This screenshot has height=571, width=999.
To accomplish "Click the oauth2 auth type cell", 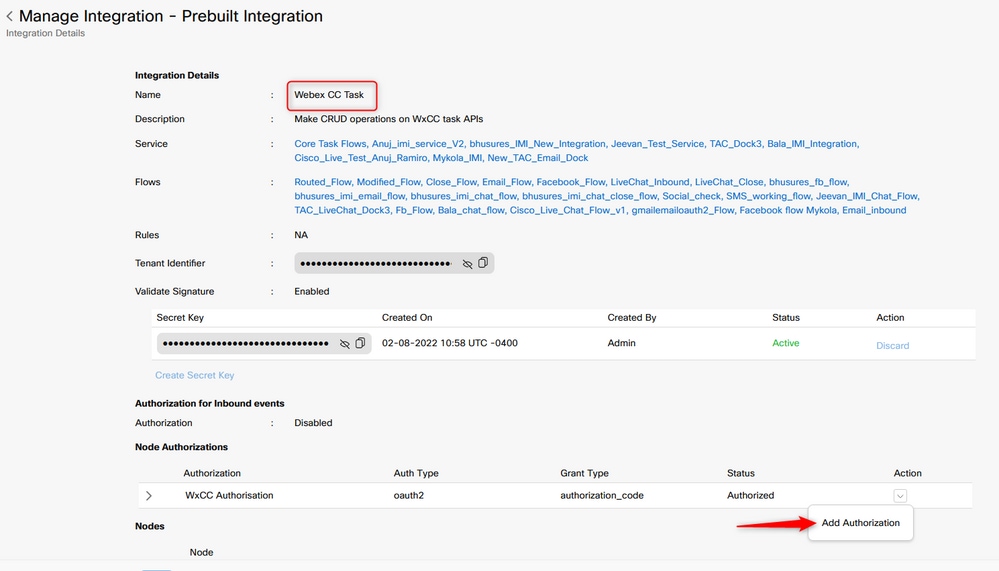I will coord(408,495).
